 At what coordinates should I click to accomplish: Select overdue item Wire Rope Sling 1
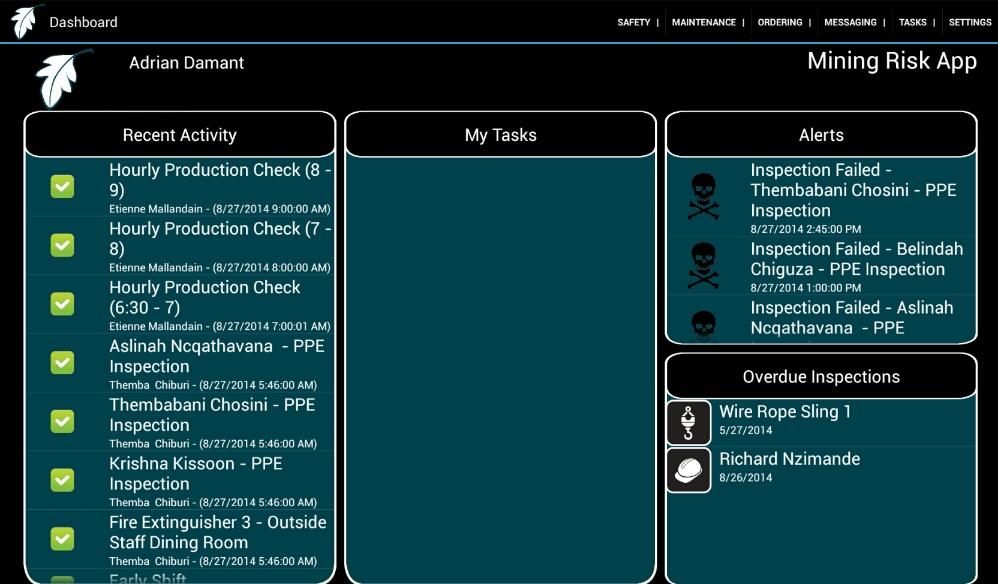[821, 422]
